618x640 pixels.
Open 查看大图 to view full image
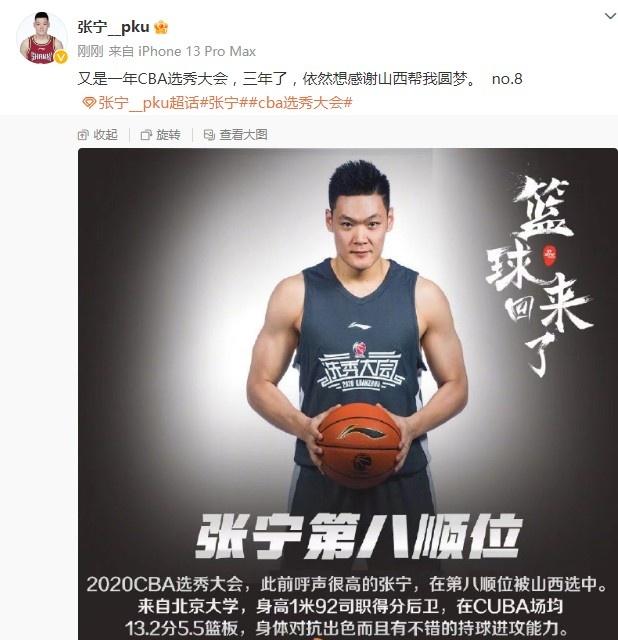(243, 135)
